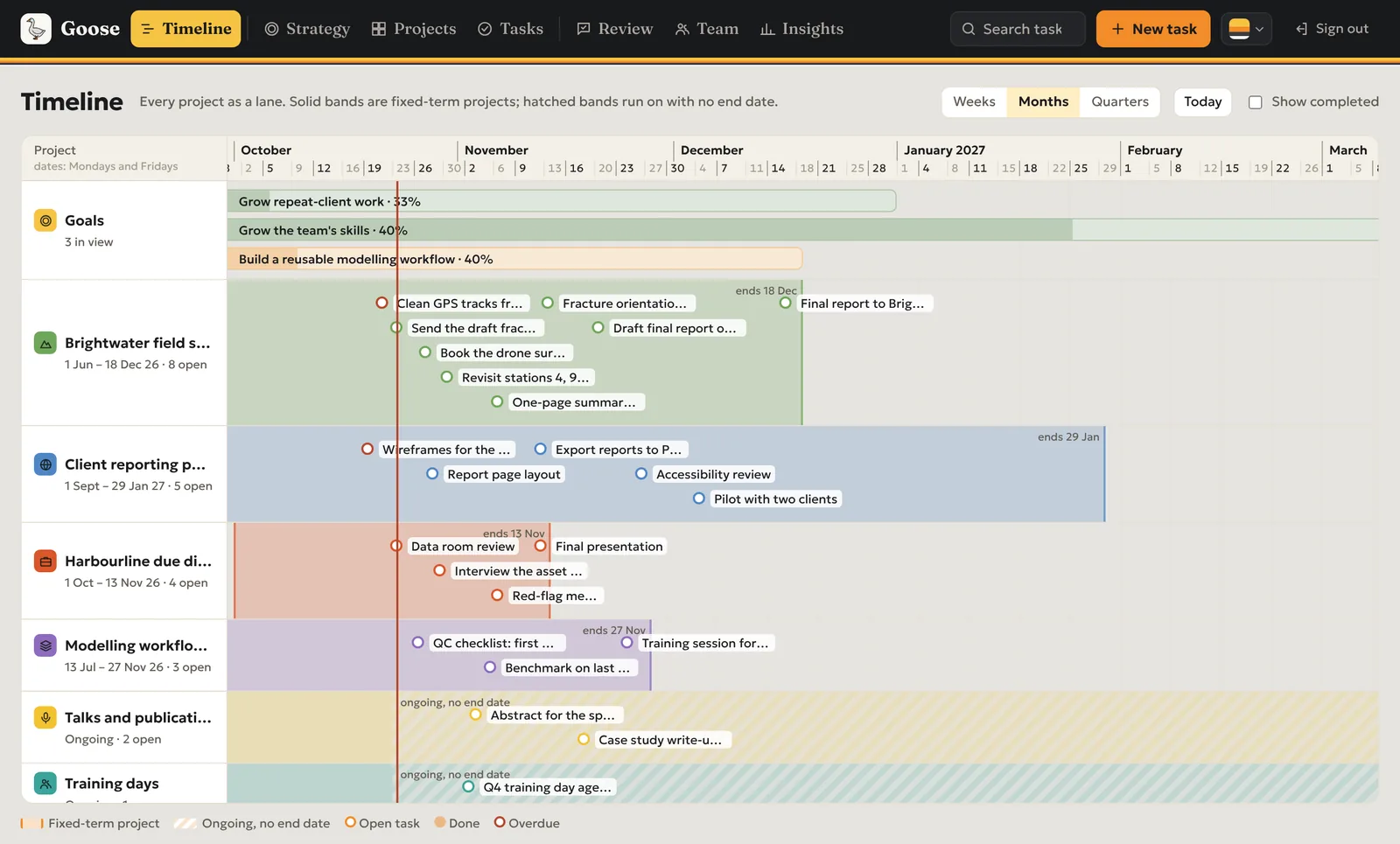
Task: Switch view to Weeks
Action: (x=974, y=101)
